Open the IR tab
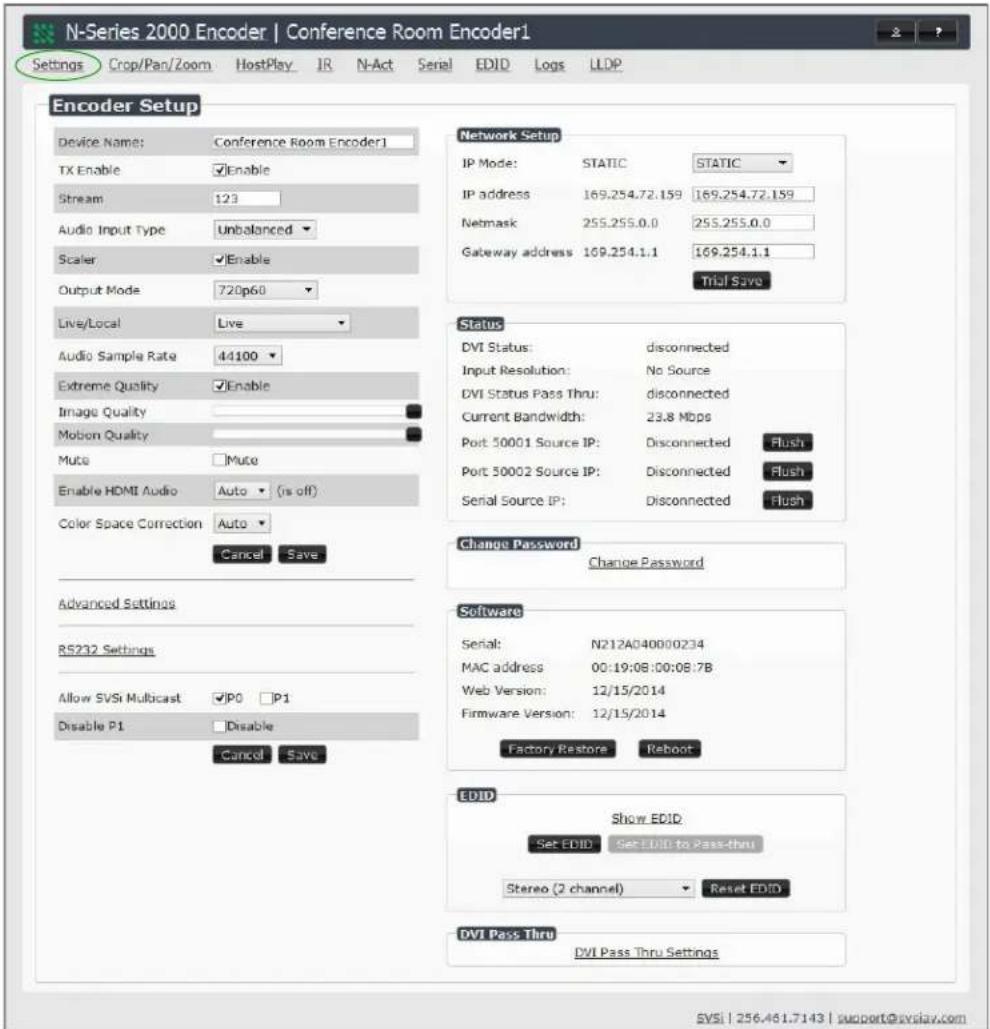This screenshot has width=990, height=1029. 324,65
